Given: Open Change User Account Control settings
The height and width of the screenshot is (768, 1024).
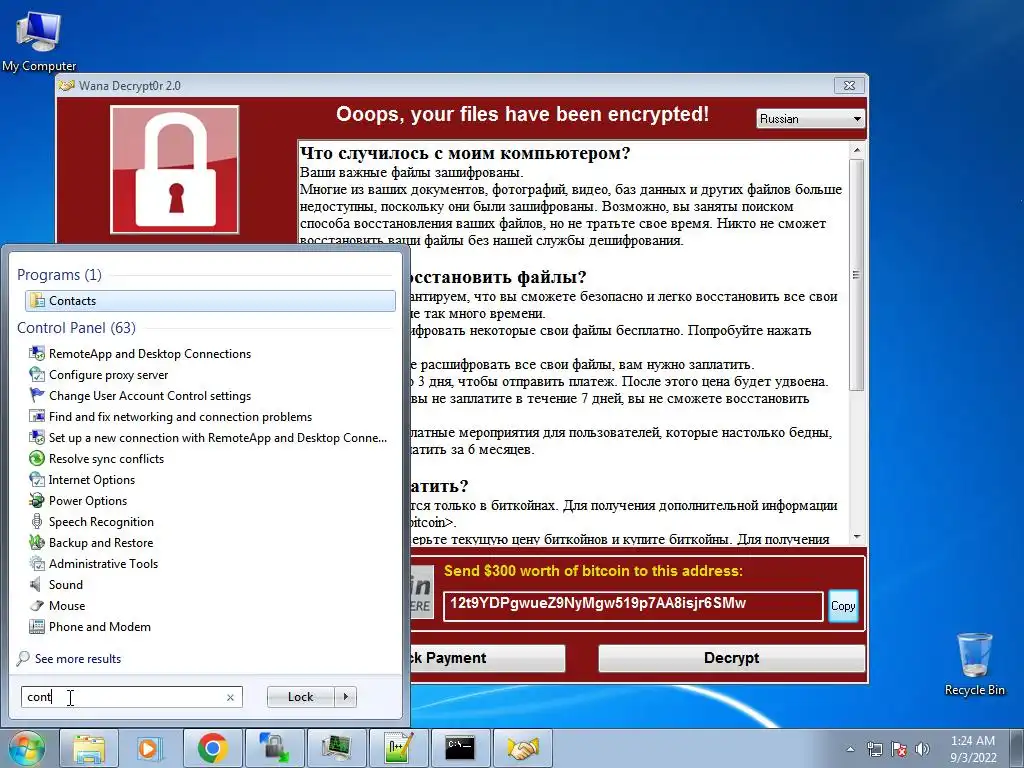Looking at the screenshot, I should 150,396.
